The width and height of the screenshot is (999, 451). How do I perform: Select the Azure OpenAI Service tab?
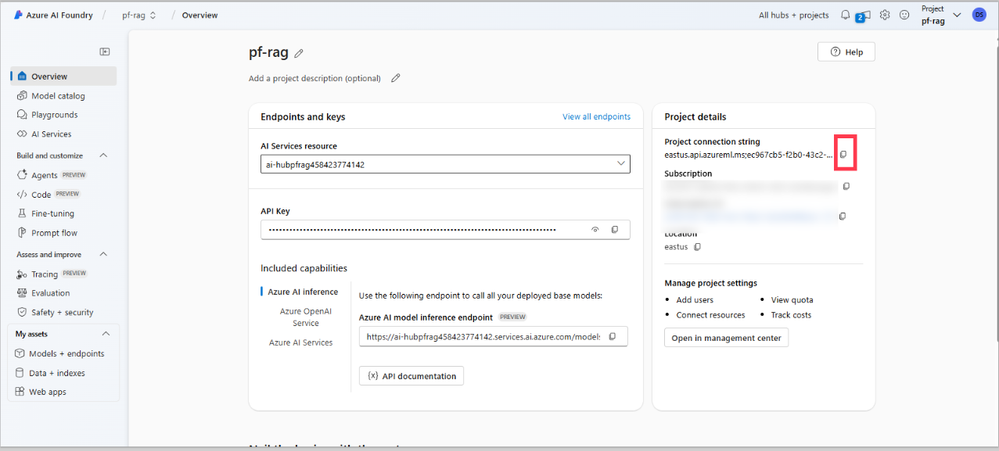[306, 317]
